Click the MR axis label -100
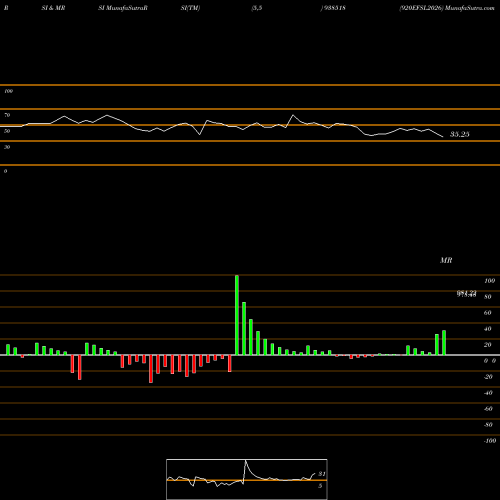The width and height of the screenshot is (500, 500). (490, 441)
